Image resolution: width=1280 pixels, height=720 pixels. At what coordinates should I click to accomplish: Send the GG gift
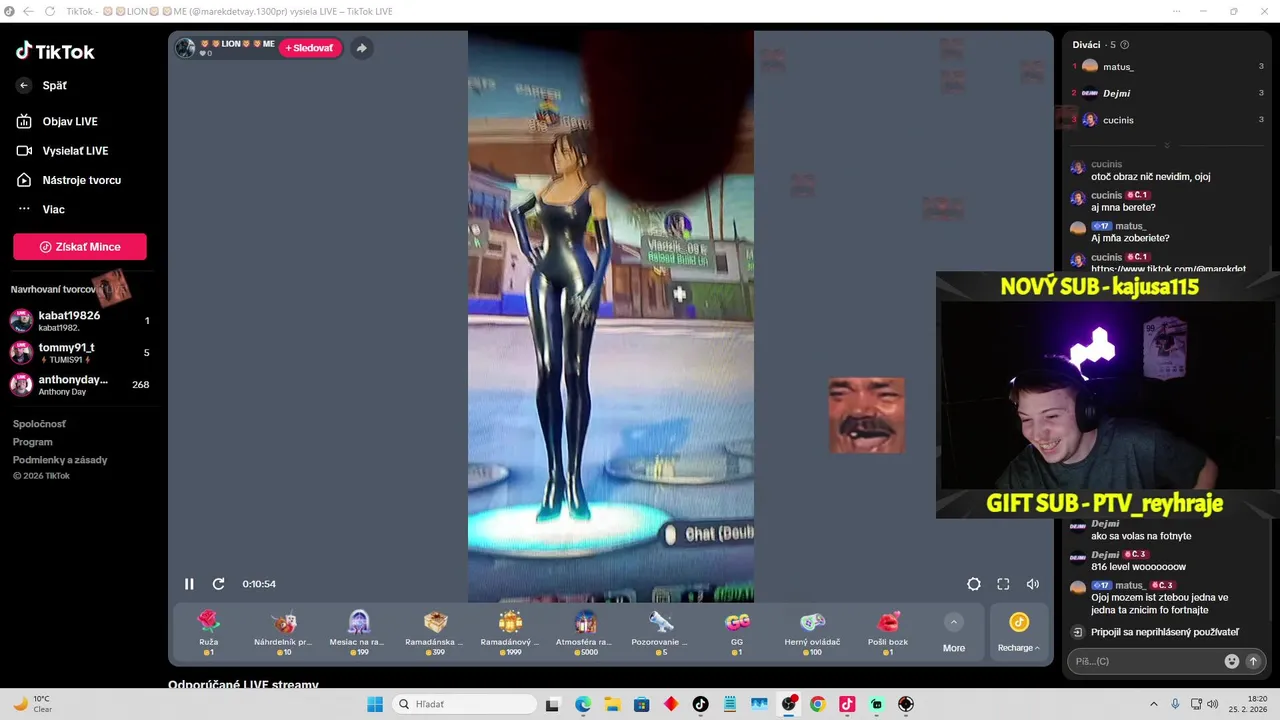click(737, 633)
